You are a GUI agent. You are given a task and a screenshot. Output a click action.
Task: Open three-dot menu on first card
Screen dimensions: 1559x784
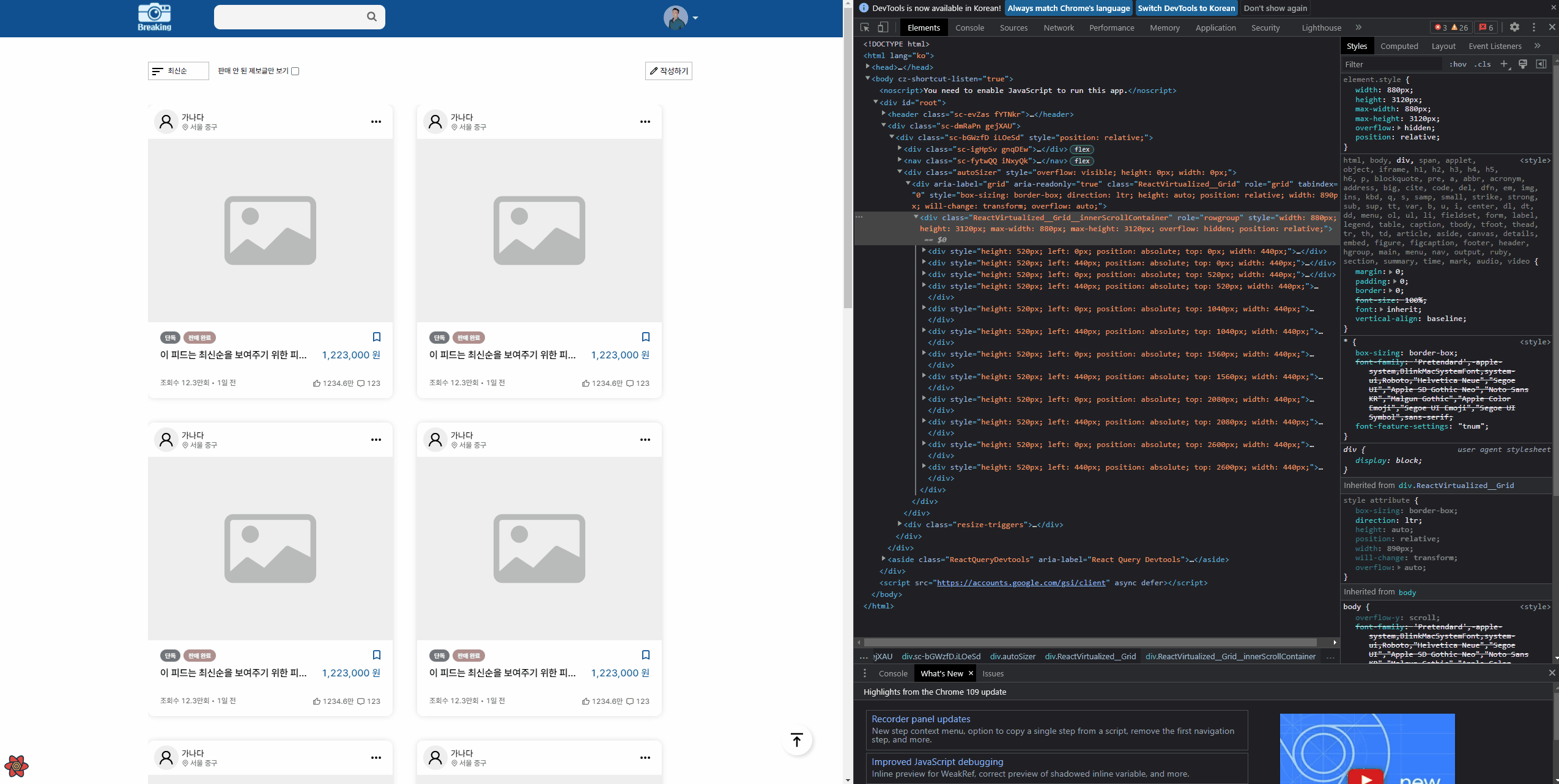pos(376,122)
